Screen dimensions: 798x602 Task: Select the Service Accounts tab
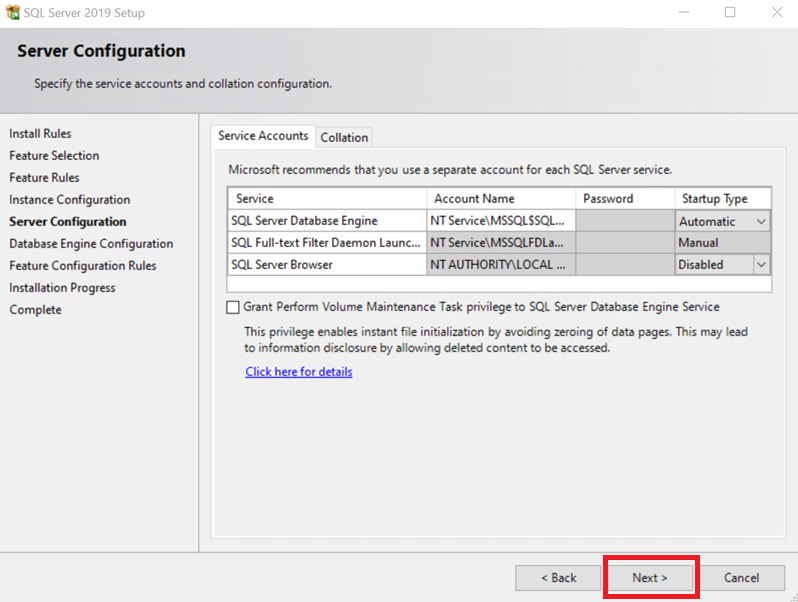(x=263, y=136)
